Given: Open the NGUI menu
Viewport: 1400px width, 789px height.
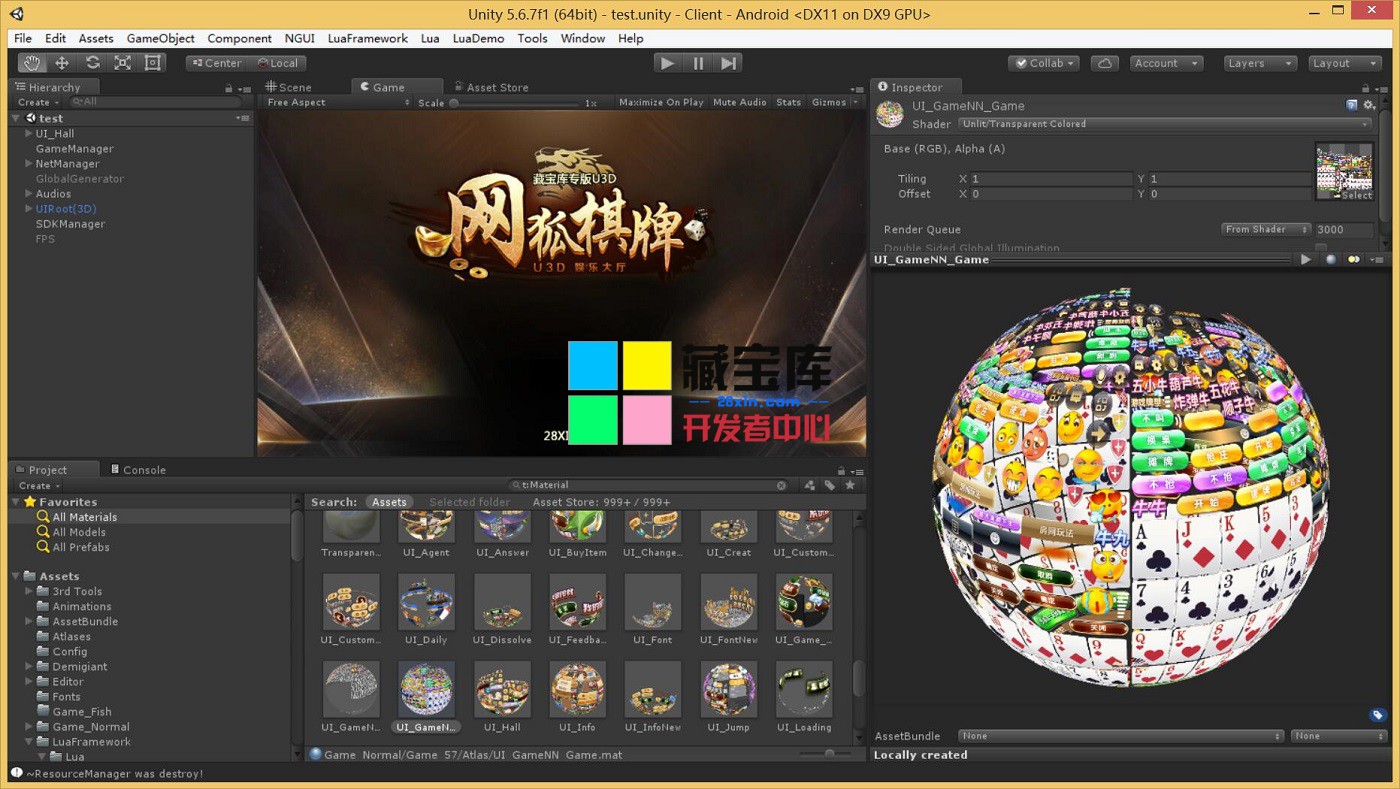Looking at the screenshot, I should pyautogui.click(x=299, y=38).
